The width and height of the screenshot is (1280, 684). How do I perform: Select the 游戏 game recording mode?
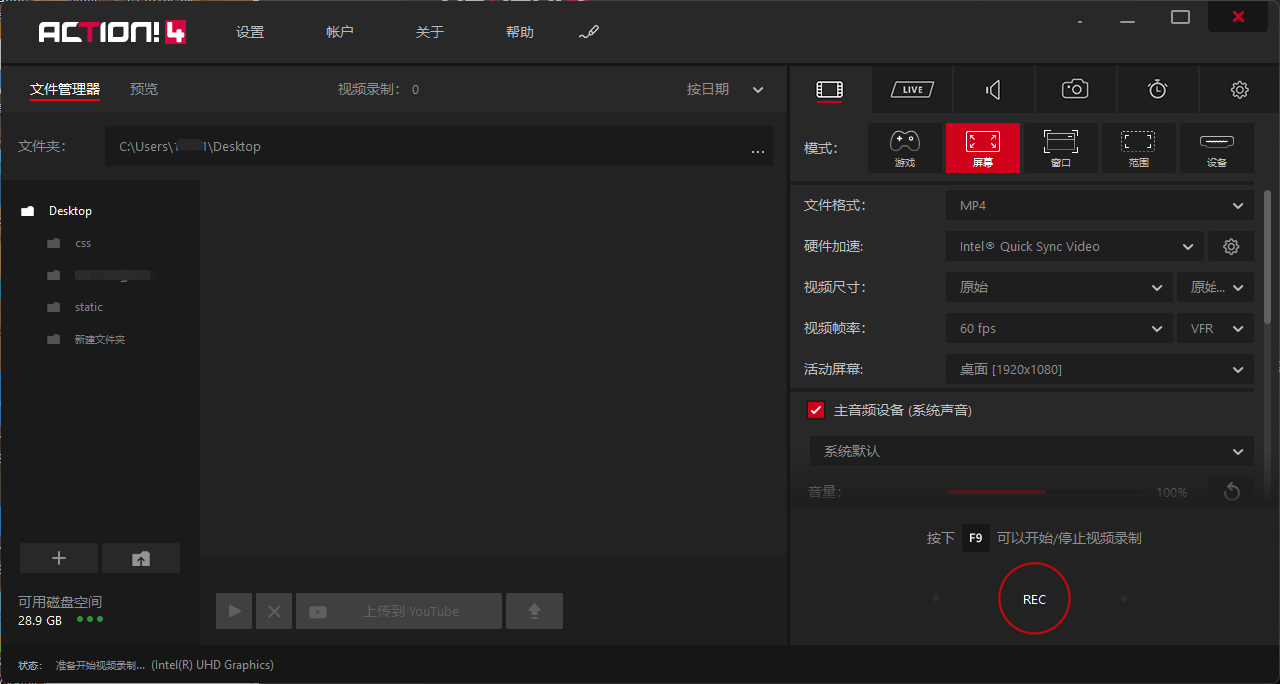(904, 147)
